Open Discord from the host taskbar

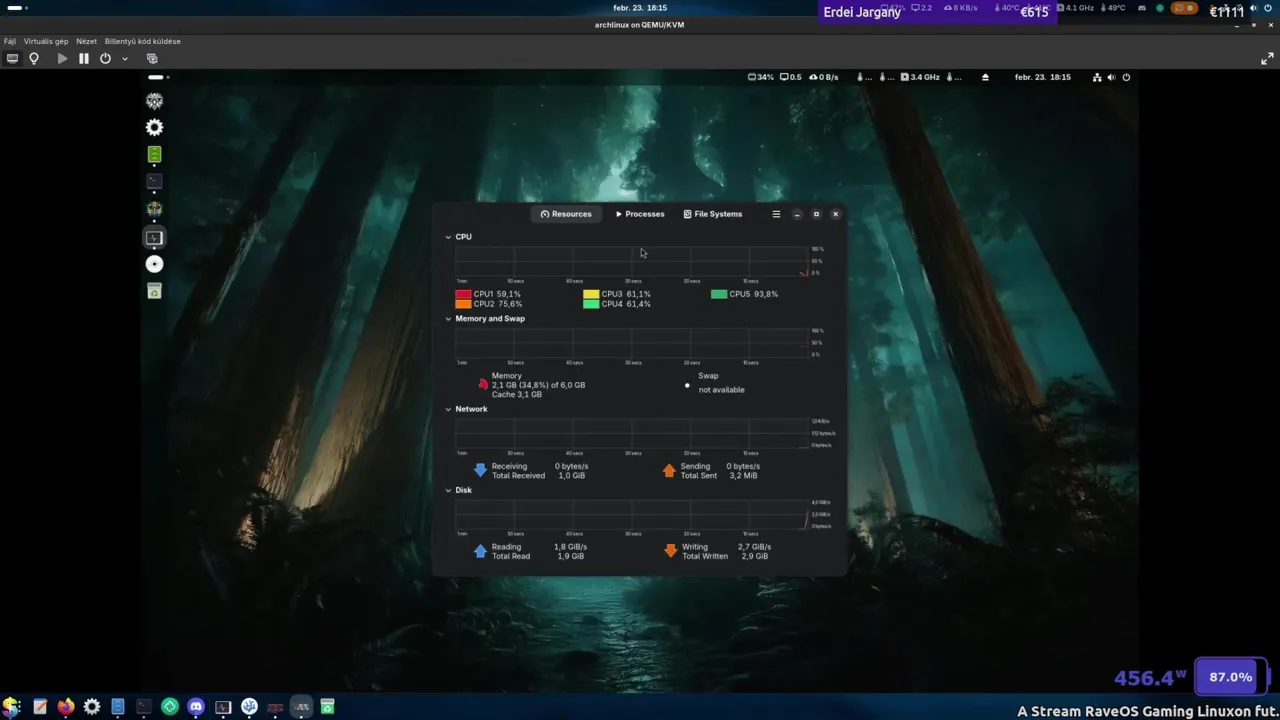point(196,707)
